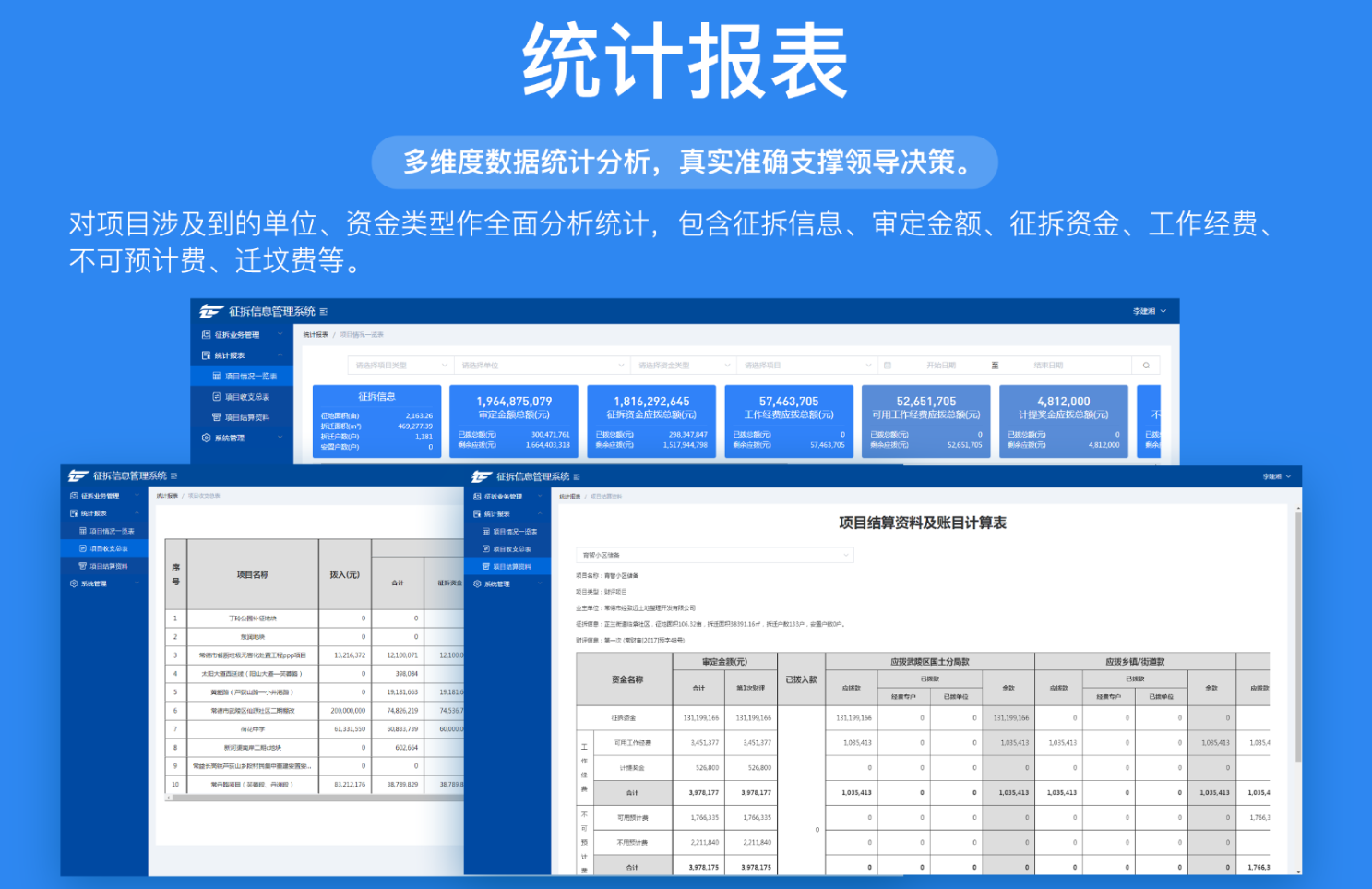Click the 拨入(元) column header

345,574
